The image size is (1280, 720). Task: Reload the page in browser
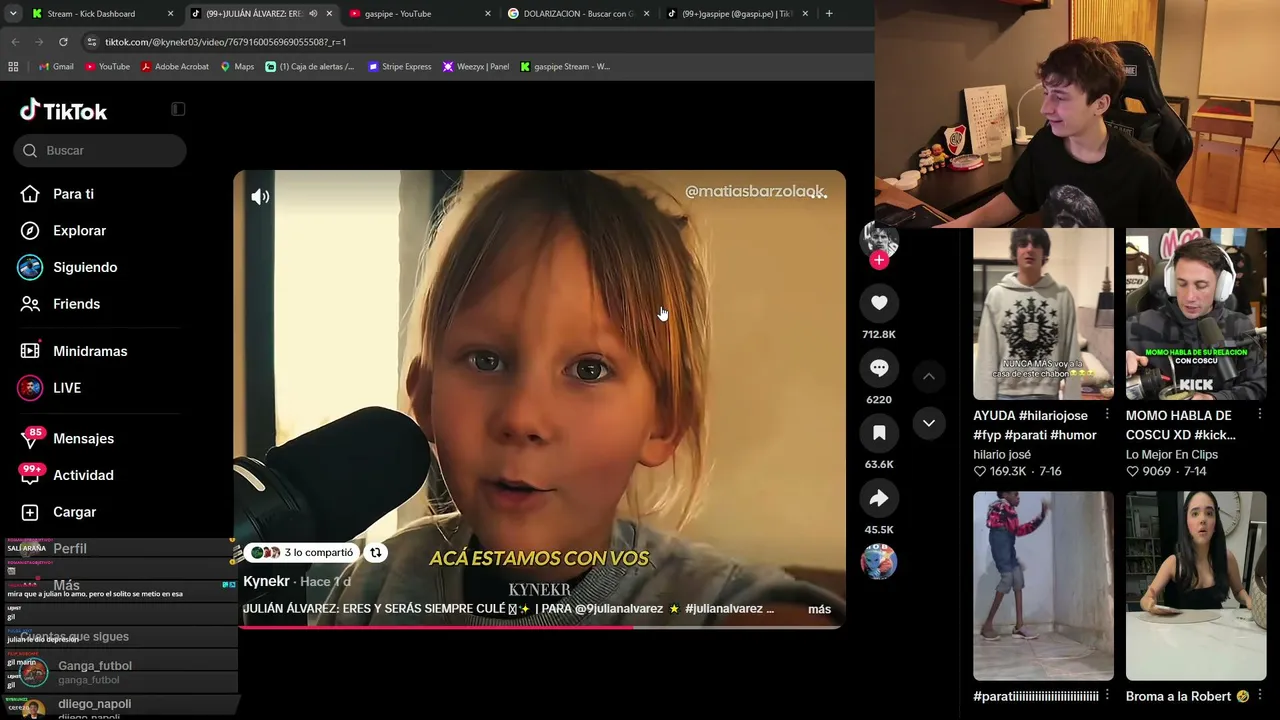pyautogui.click(x=63, y=42)
